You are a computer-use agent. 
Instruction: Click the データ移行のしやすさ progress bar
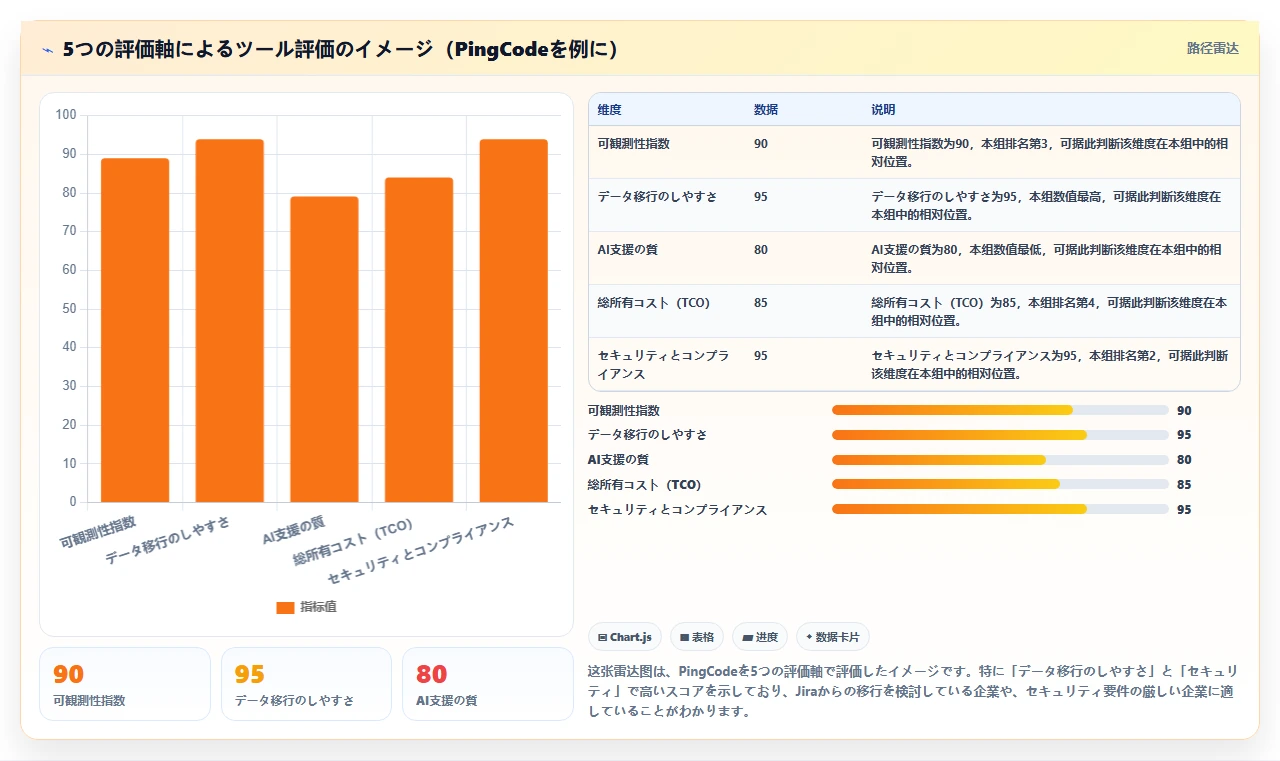coord(1000,435)
